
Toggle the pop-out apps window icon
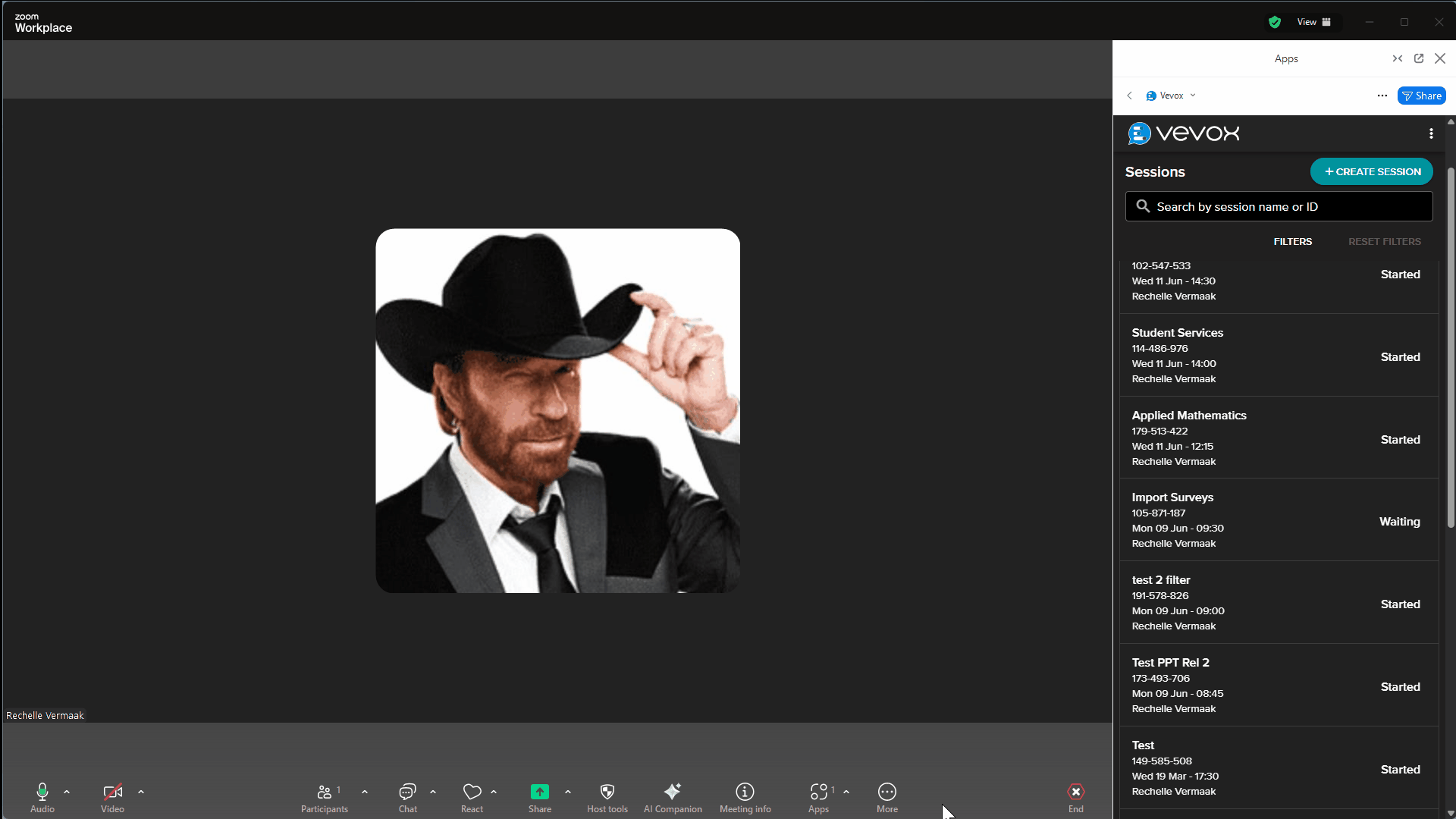[x=1418, y=58]
